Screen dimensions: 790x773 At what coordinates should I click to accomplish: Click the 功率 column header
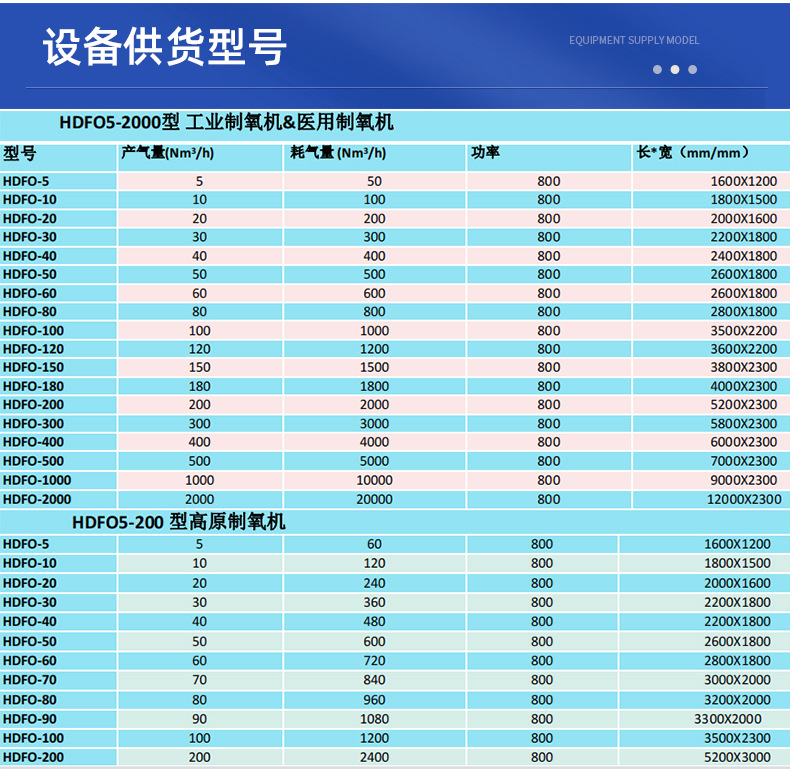pos(485,152)
